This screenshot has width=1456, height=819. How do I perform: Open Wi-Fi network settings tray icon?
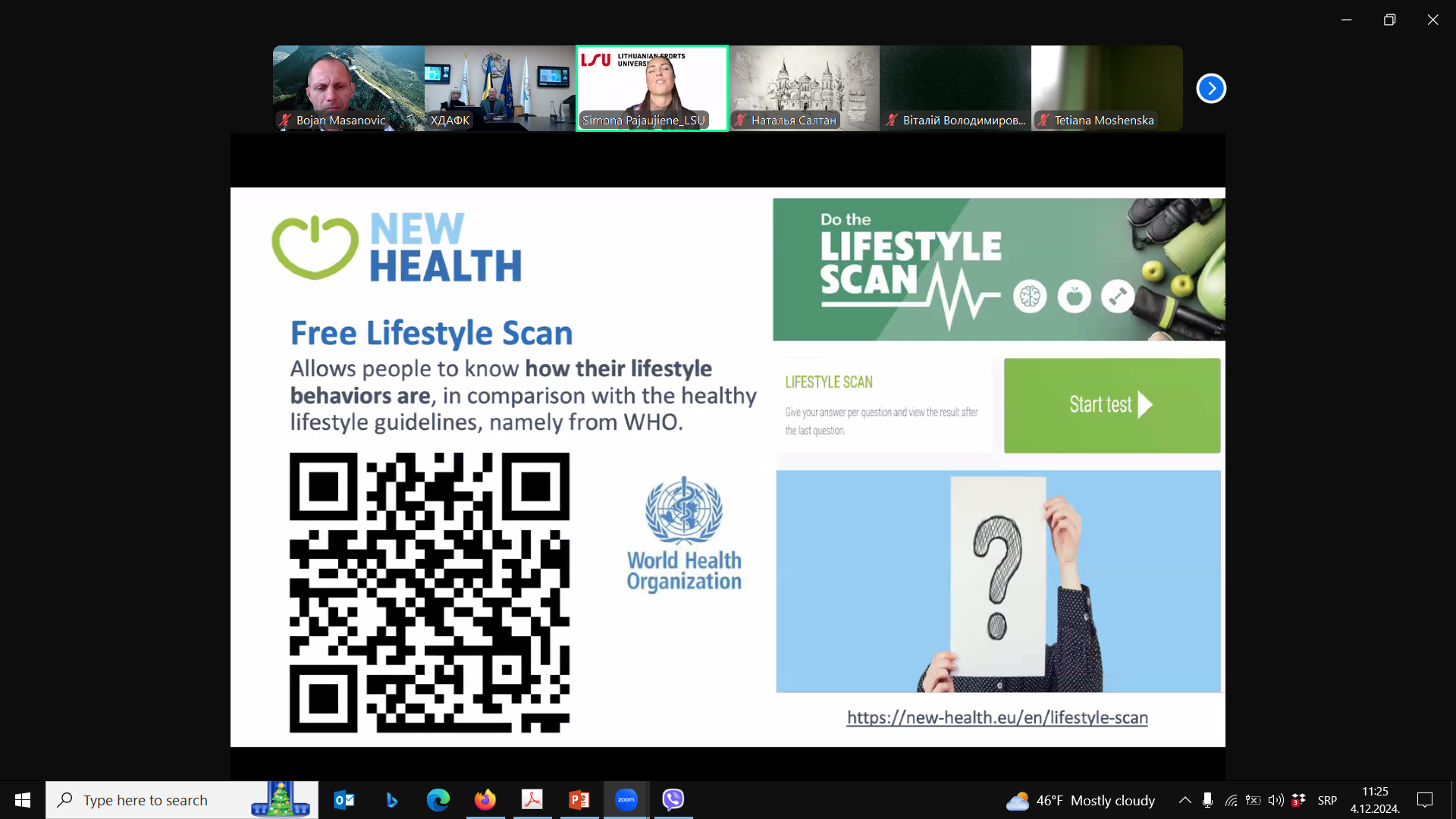coord(1231,800)
